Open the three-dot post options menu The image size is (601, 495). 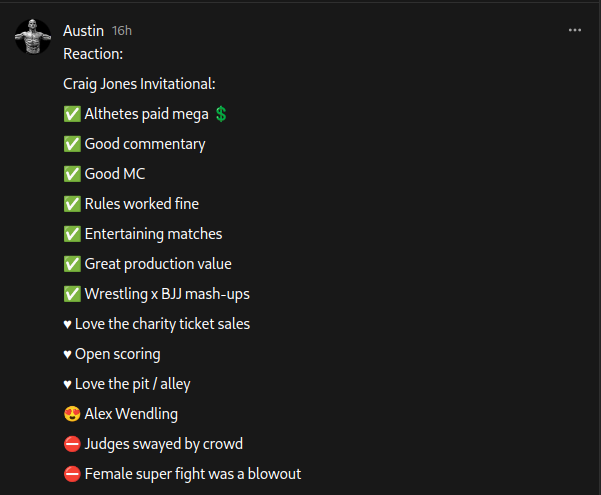click(x=575, y=30)
